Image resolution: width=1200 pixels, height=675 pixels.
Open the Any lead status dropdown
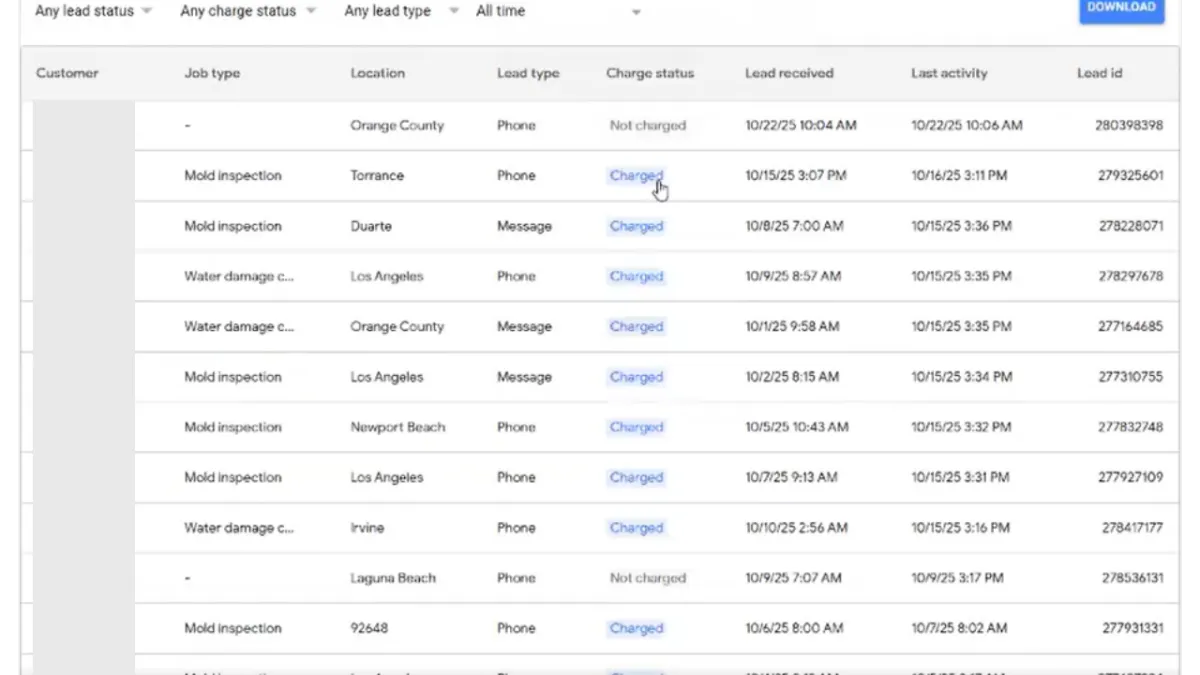(93, 11)
